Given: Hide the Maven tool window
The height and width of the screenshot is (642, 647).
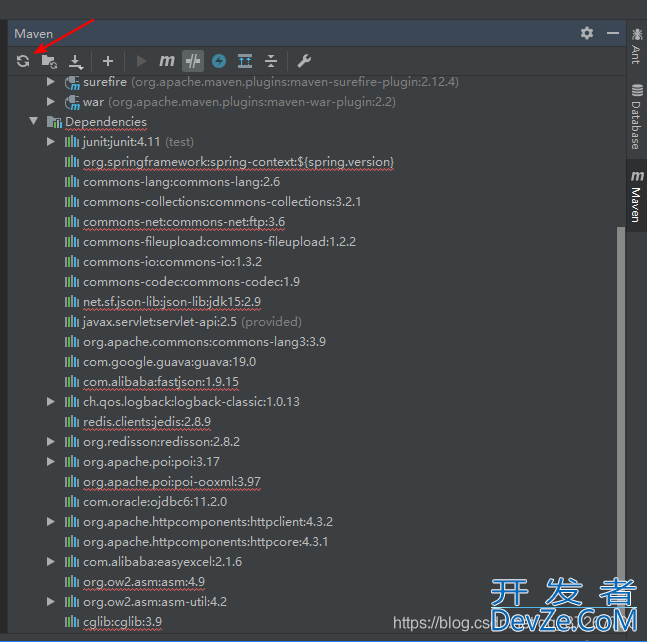Looking at the screenshot, I should click(613, 33).
